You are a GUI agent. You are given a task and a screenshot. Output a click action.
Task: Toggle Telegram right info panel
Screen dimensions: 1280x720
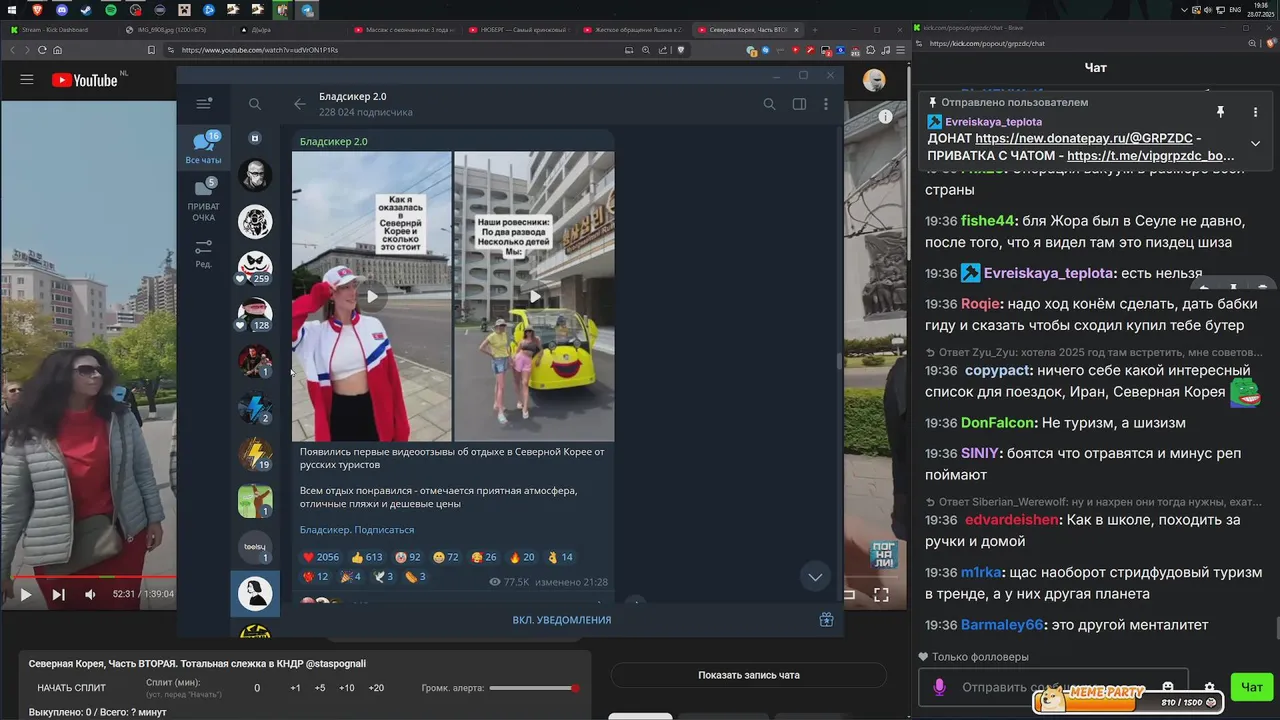[799, 104]
